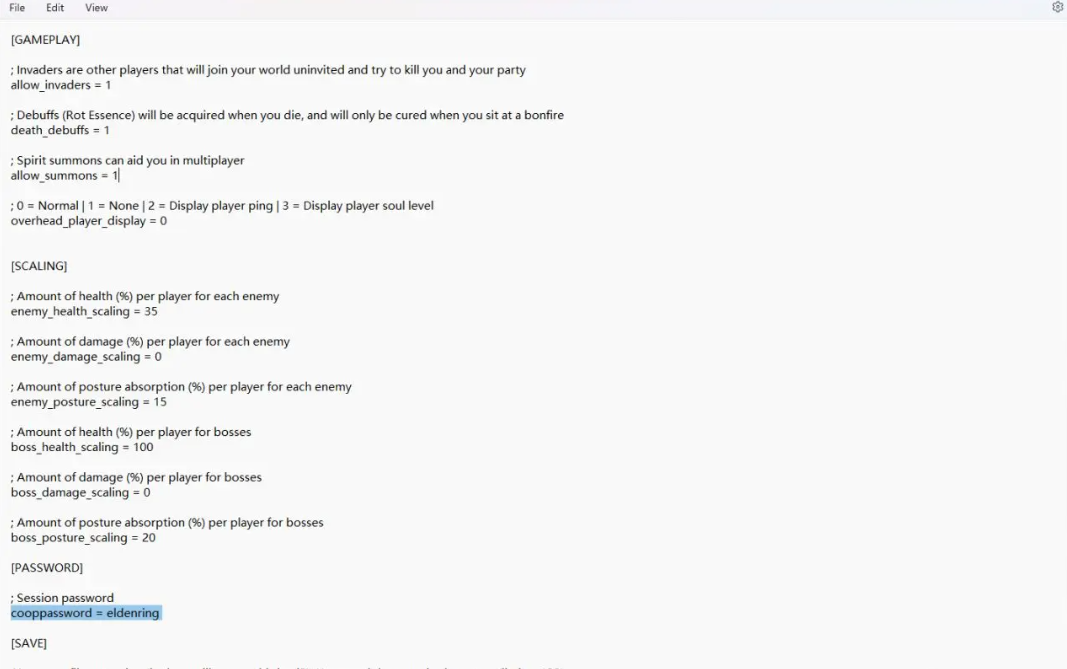Click the [SAVE] section header
Screen dimensions: 1067x669
29,643
